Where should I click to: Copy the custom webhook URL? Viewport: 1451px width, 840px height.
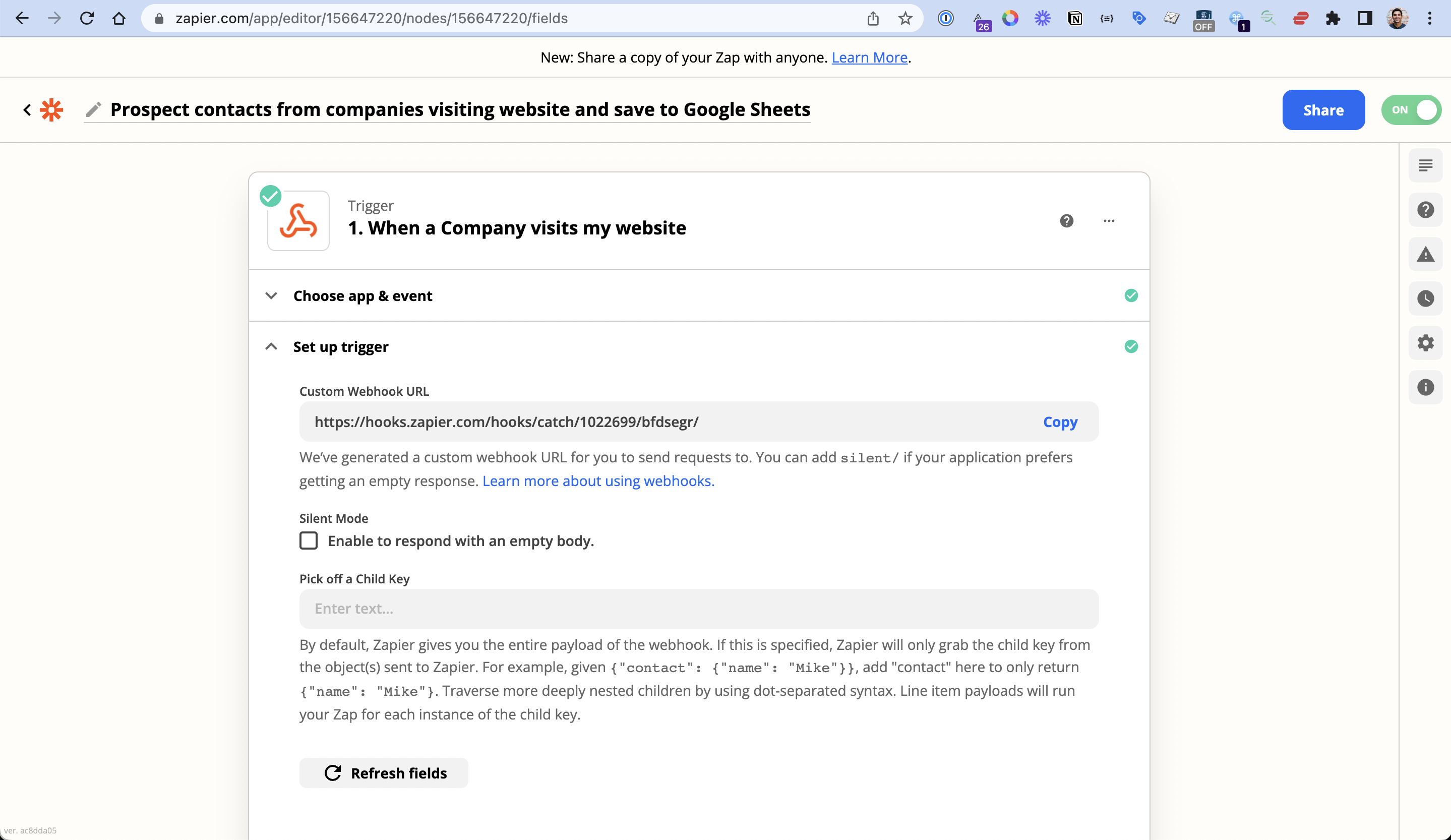tap(1060, 422)
